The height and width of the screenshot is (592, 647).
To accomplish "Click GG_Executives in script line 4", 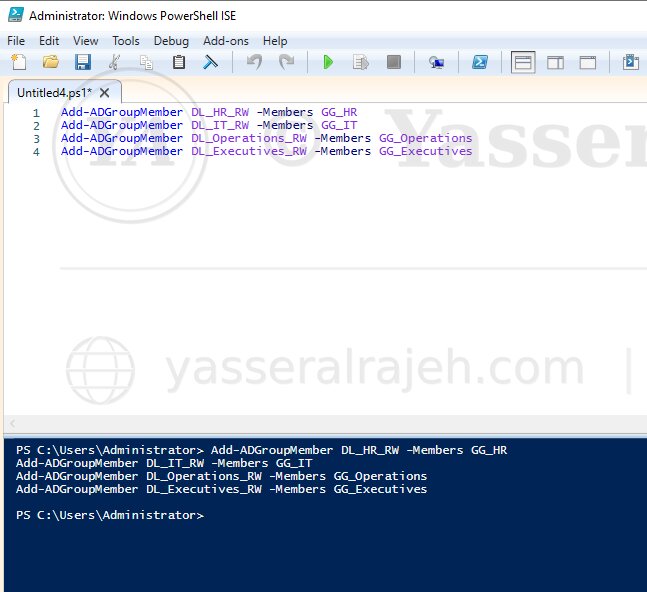I will [x=425, y=151].
